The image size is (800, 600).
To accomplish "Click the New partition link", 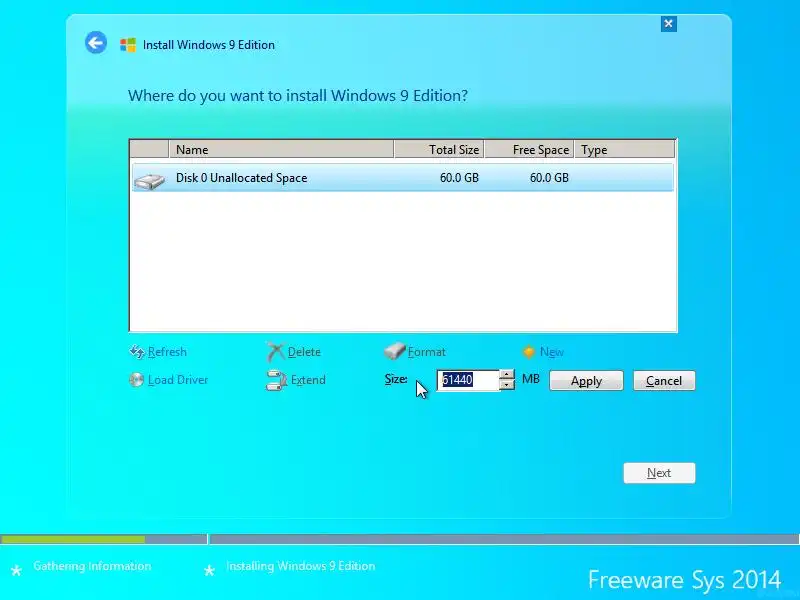I will point(552,352).
